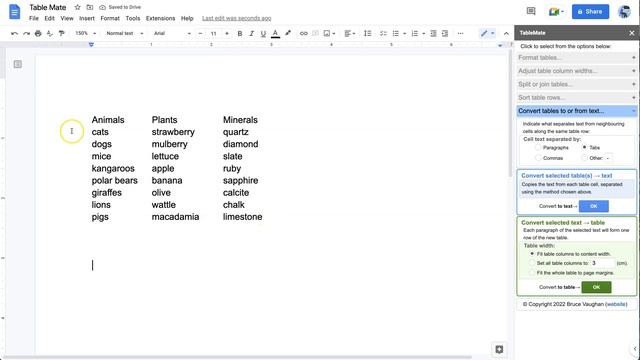Viewport: 640px width, 360px height.
Task: Open the Tools menu
Action: 133,18
